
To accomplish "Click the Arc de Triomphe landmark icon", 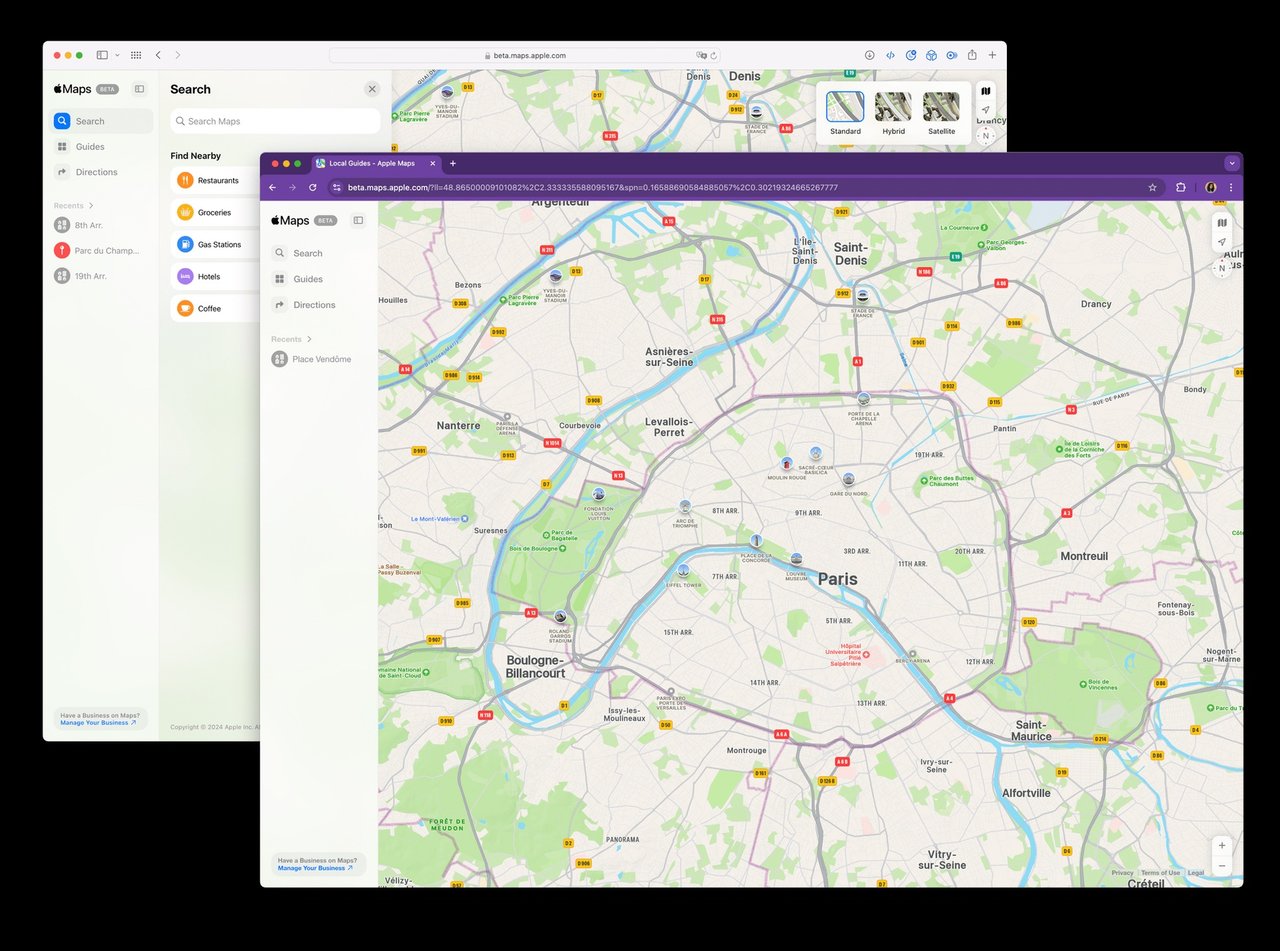I will point(685,506).
